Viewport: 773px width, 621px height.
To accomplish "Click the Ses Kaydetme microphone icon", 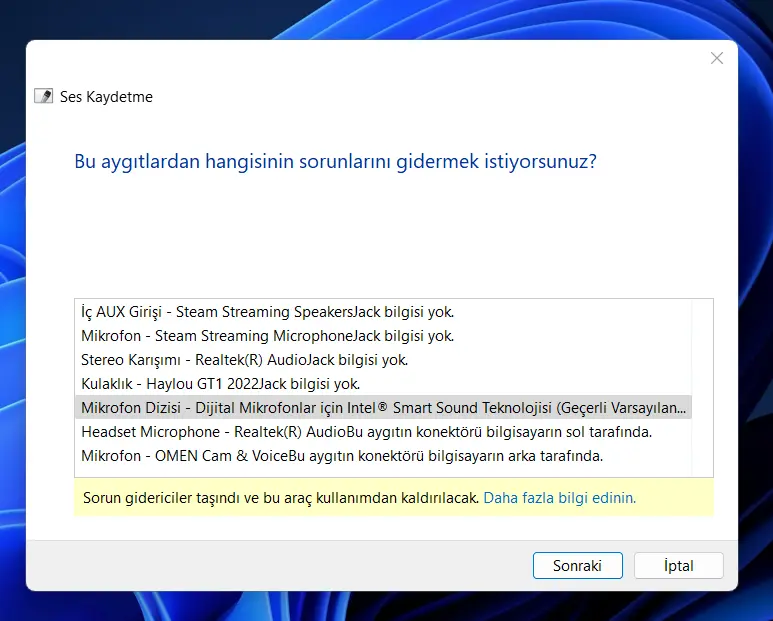I will pos(43,96).
